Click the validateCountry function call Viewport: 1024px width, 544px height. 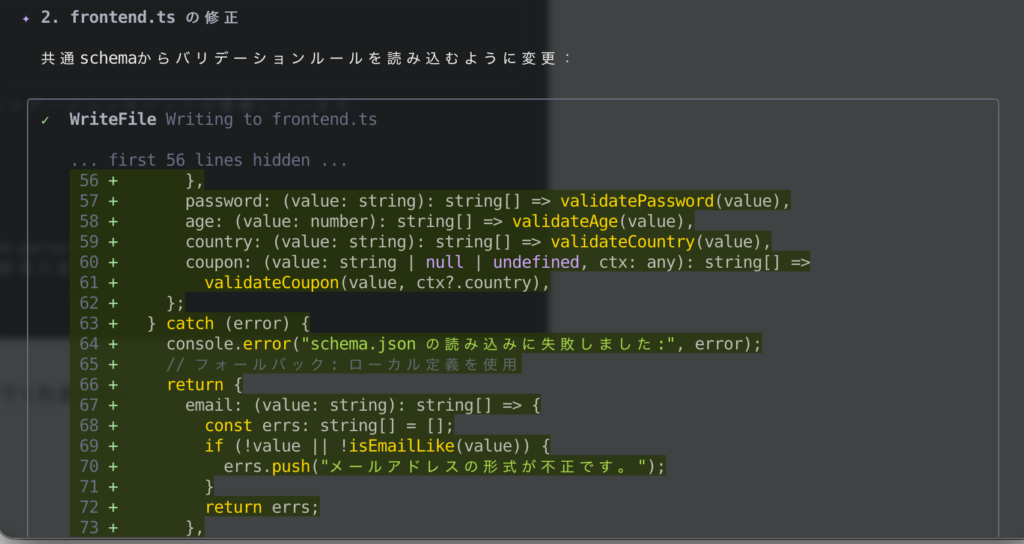[622, 242]
